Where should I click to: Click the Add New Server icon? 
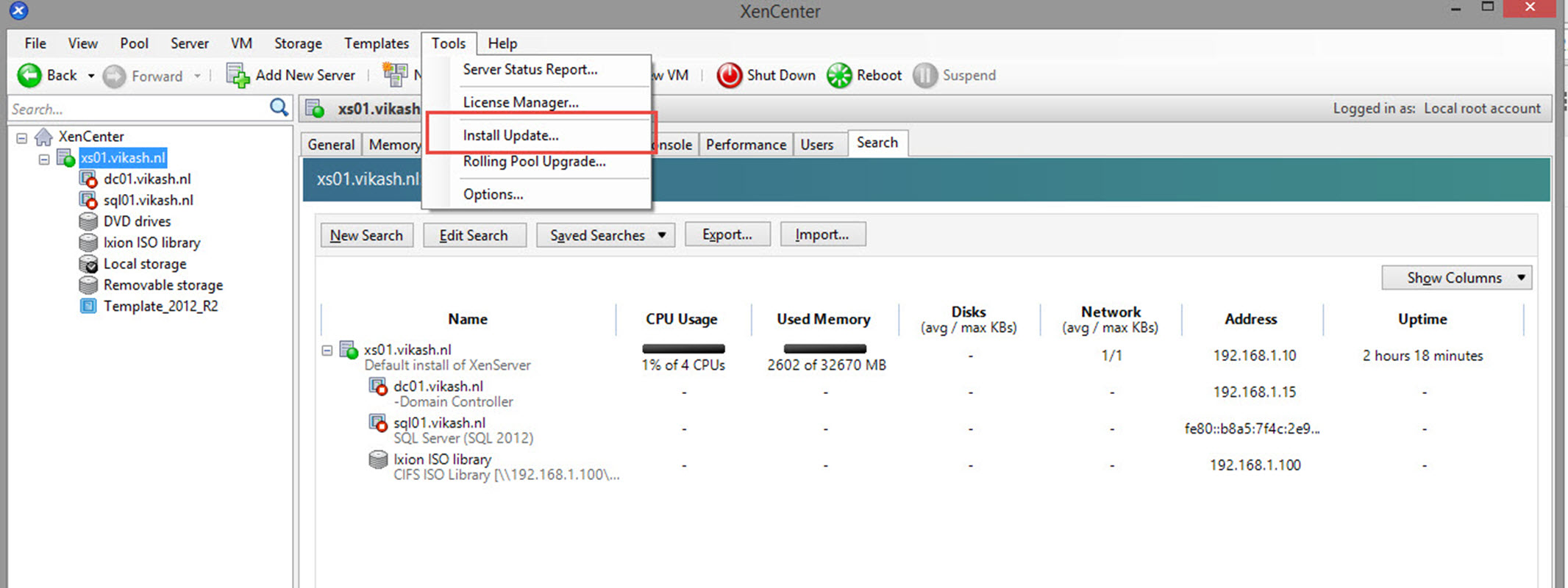(238, 75)
